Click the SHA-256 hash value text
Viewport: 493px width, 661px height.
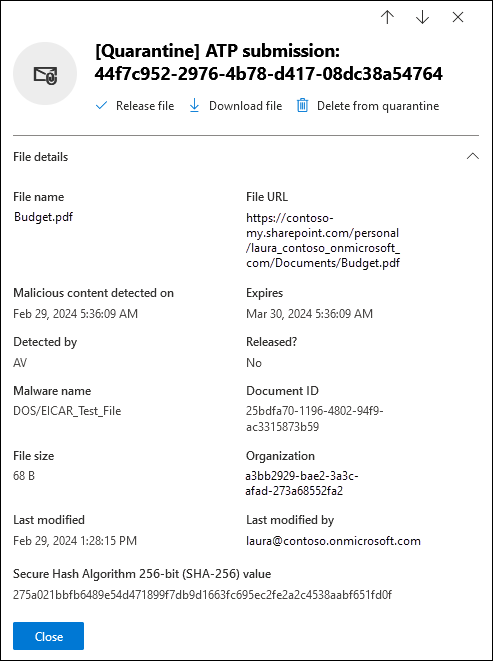click(x=202, y=595)
